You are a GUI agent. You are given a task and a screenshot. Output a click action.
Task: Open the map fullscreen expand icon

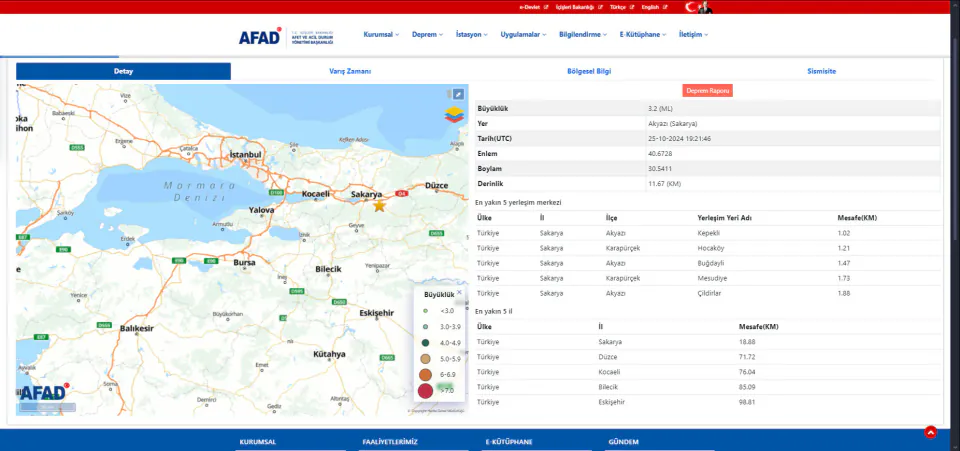[458, 94]
